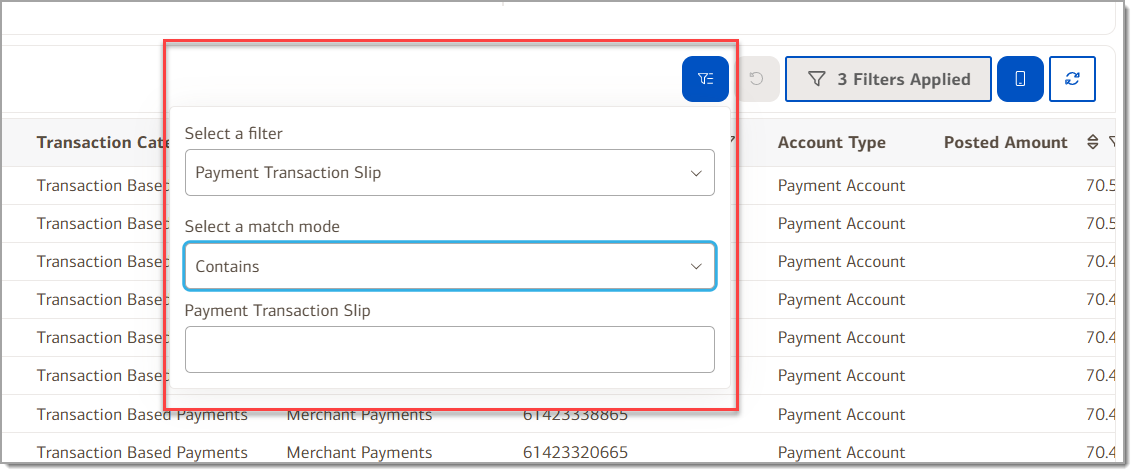Click Merchant Payments in the last row

coord(359,453)
